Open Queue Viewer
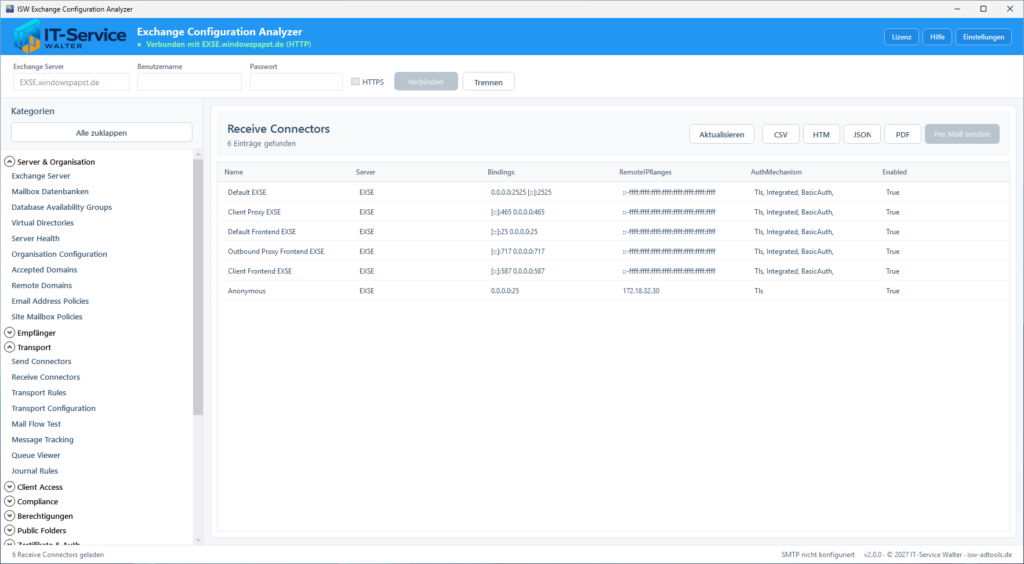This screenshot has width=1024, height=564. point(35,455)
